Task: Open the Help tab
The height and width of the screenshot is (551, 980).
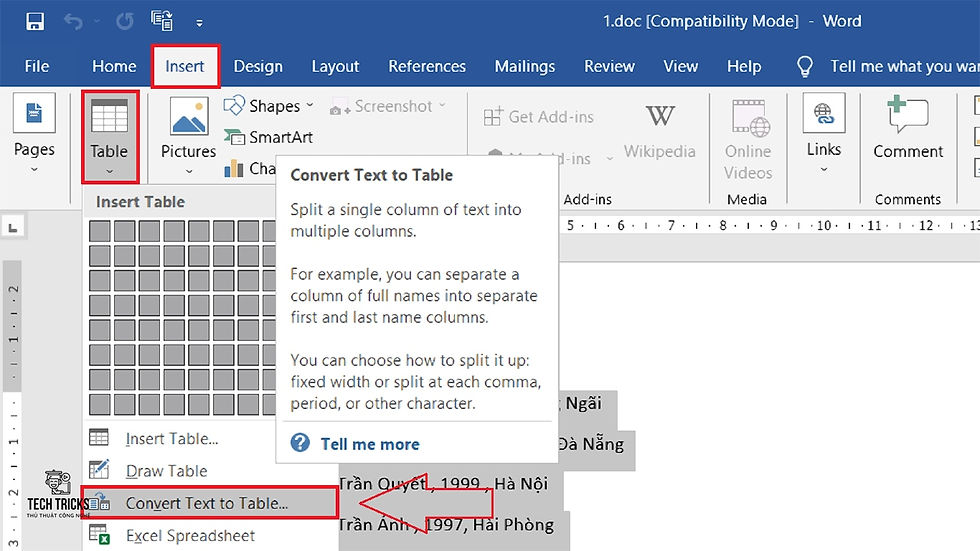Action: tap(744, 66)
